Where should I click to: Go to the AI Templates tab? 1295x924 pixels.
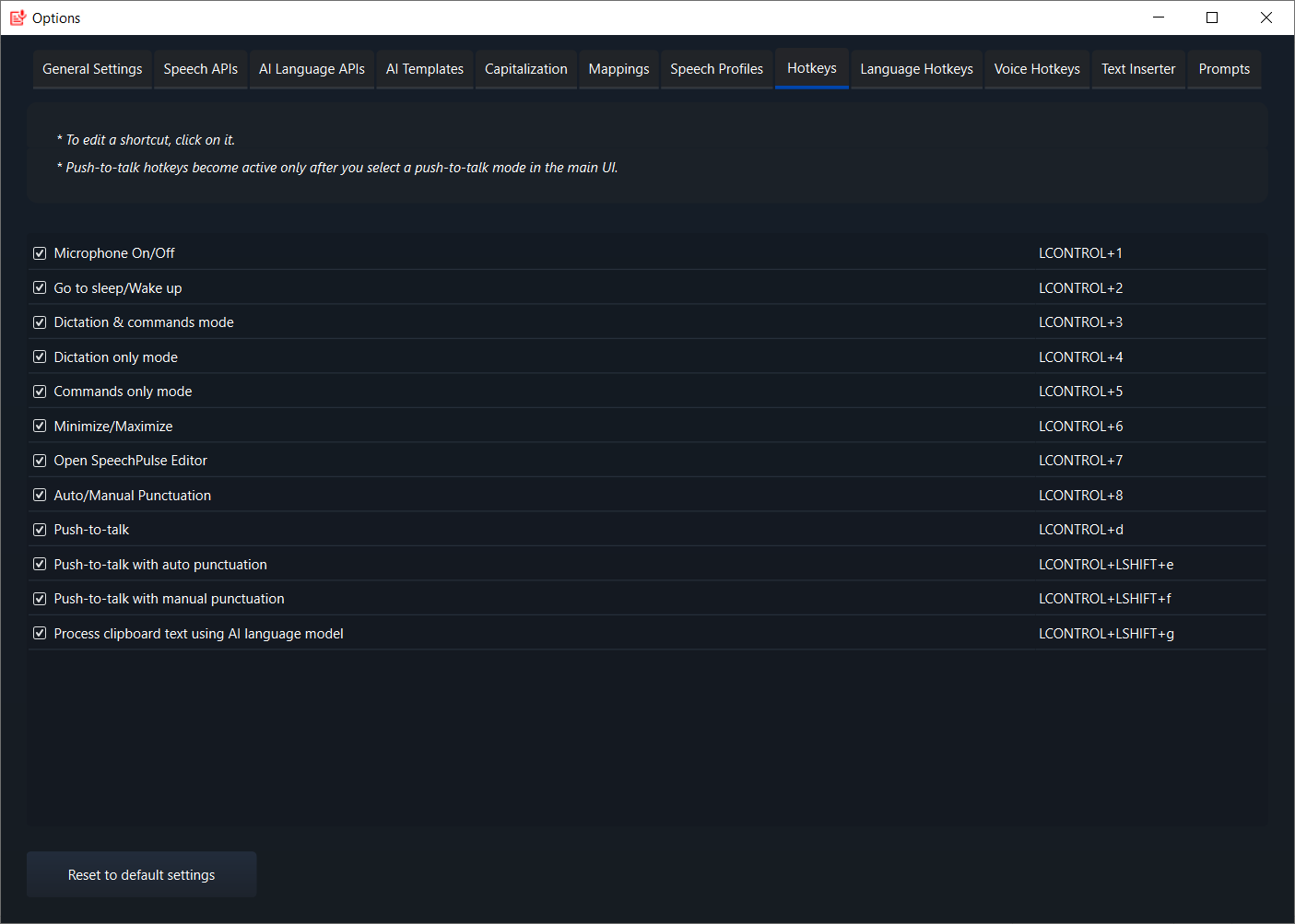424,69
